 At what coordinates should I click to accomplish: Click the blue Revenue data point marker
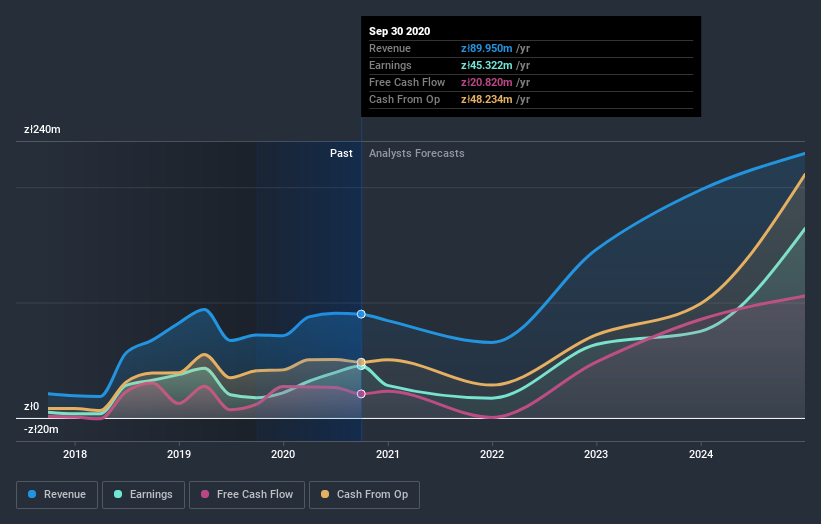[x=361, y=314]
